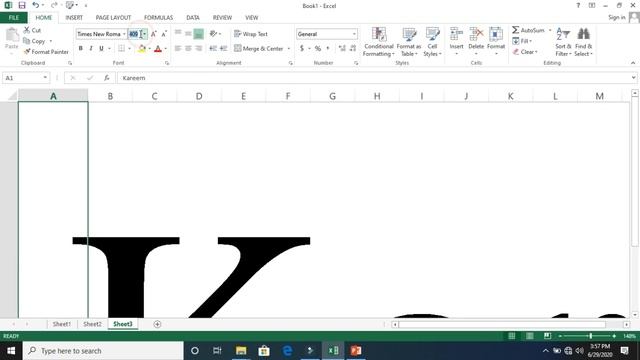640x360 pixels.
Task: Click the AutoSum button
Action: click(x=529, y=30)
